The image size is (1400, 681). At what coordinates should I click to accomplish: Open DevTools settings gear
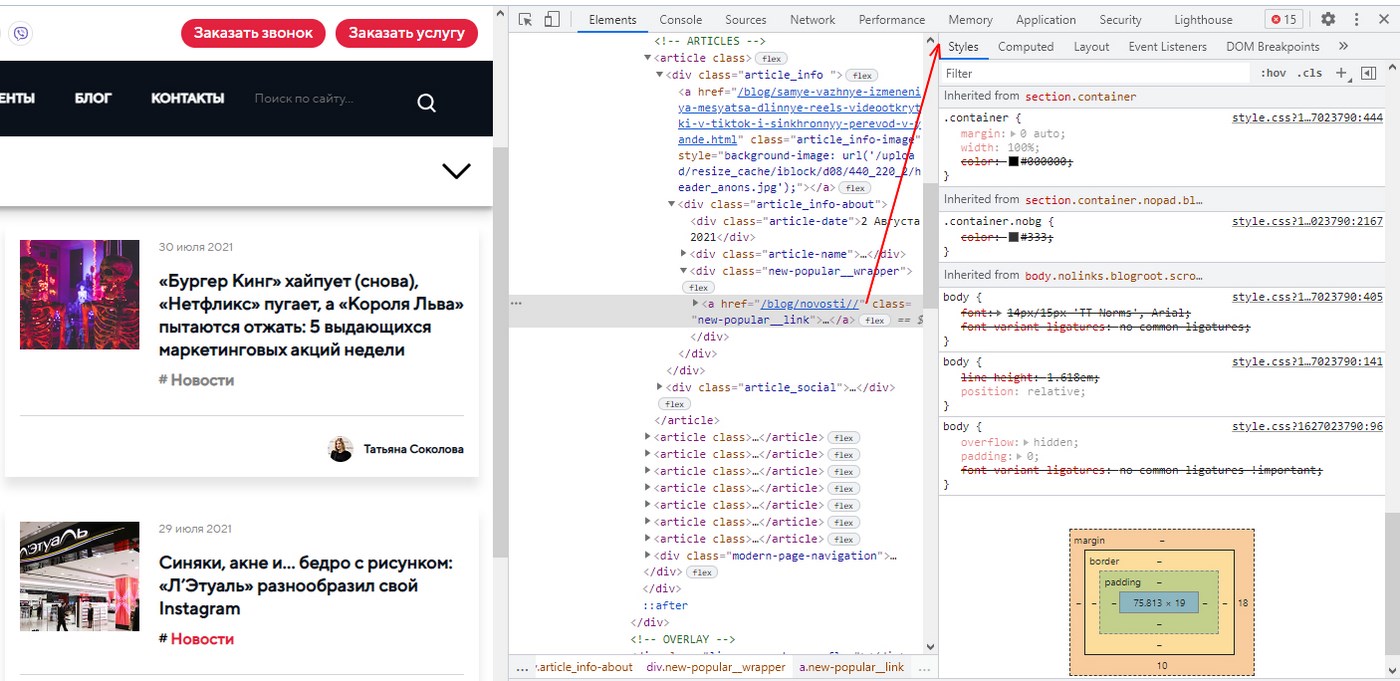point(1328,20)
